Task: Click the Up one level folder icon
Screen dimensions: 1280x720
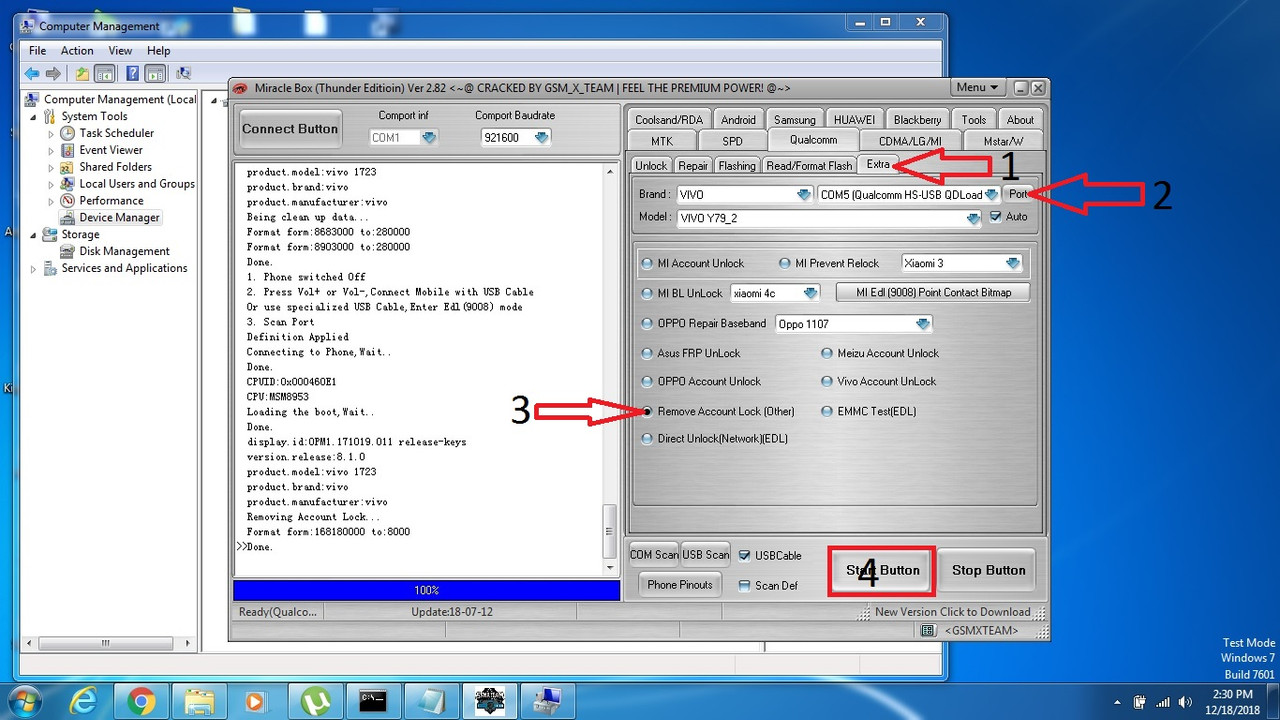Action: [83, 73]
